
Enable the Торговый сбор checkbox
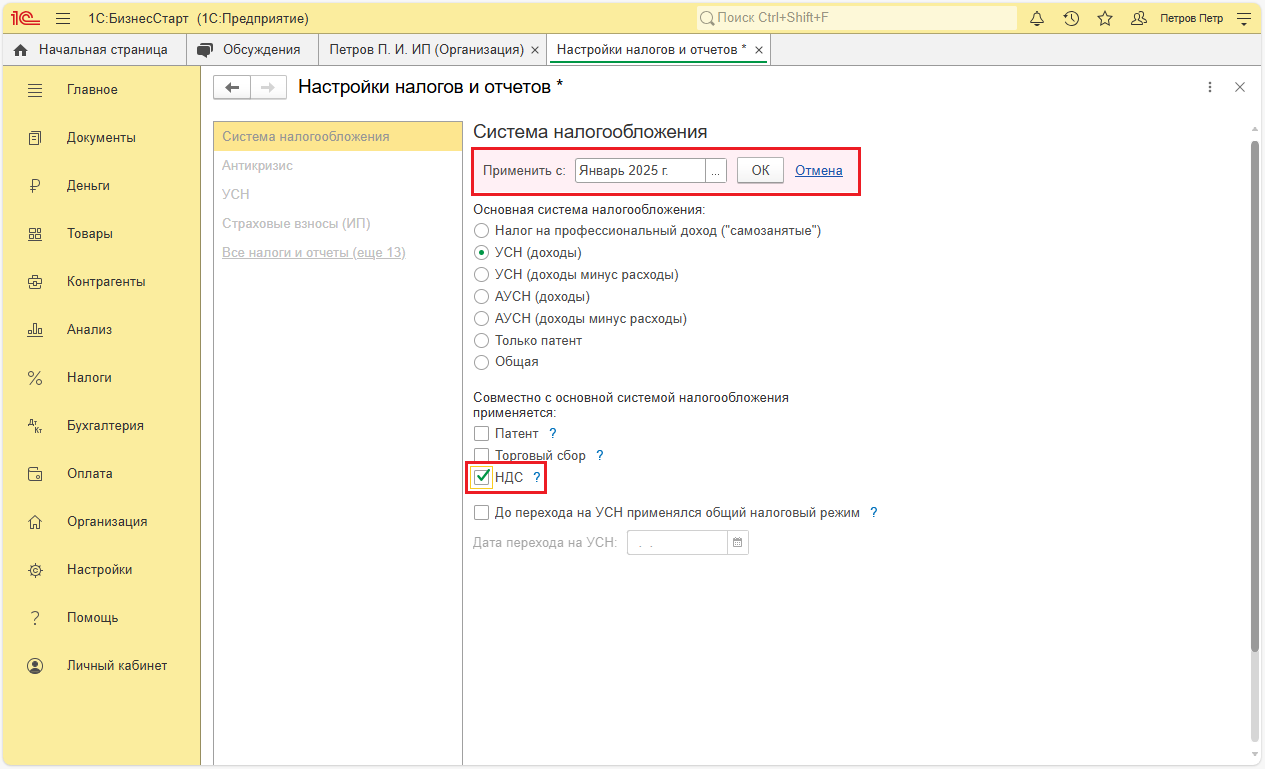[482, 455]
